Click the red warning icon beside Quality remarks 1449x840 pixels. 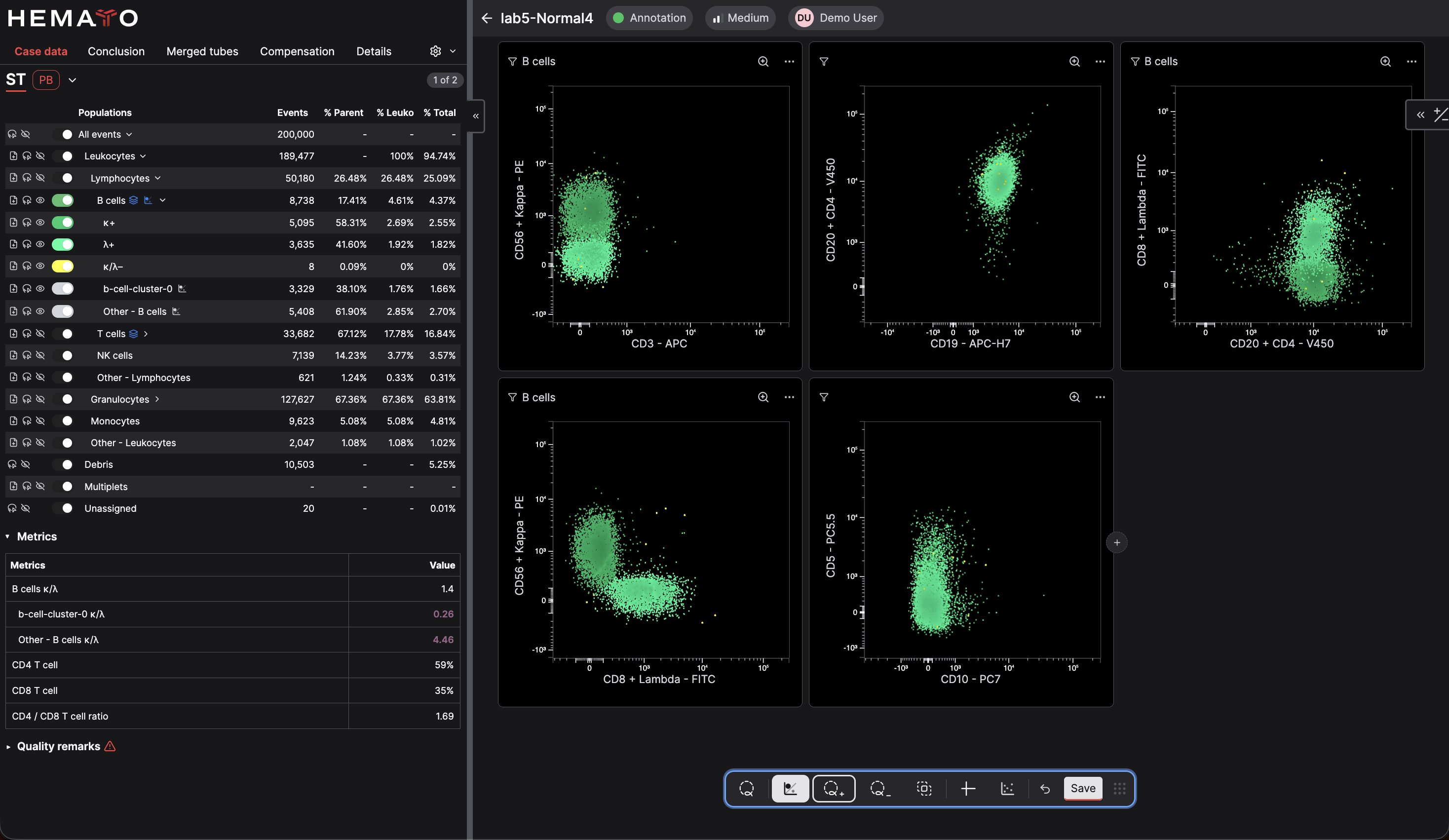click(110, 746)
